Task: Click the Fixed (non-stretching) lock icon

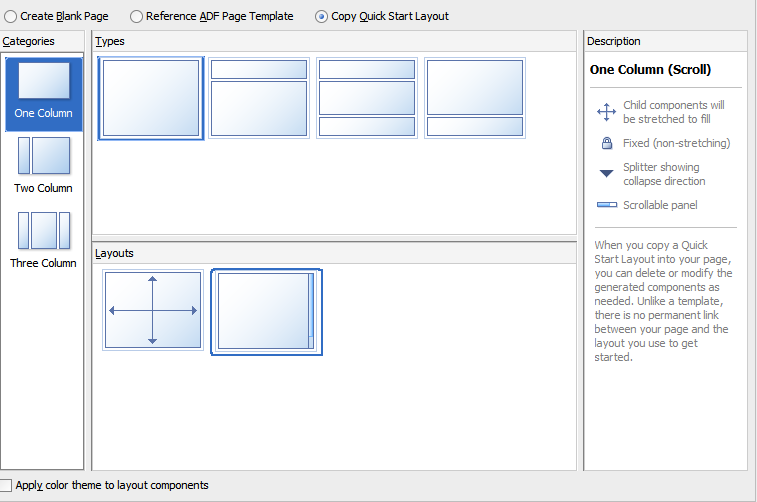Action: tap(607, 143)
